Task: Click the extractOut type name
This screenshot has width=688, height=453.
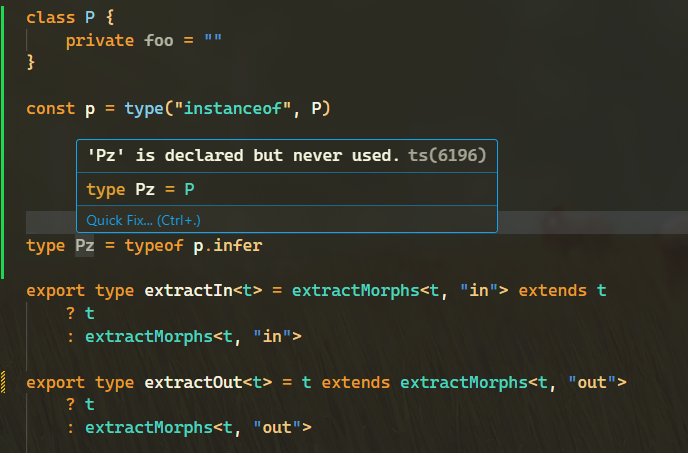Action: click(x=193, y=382)
